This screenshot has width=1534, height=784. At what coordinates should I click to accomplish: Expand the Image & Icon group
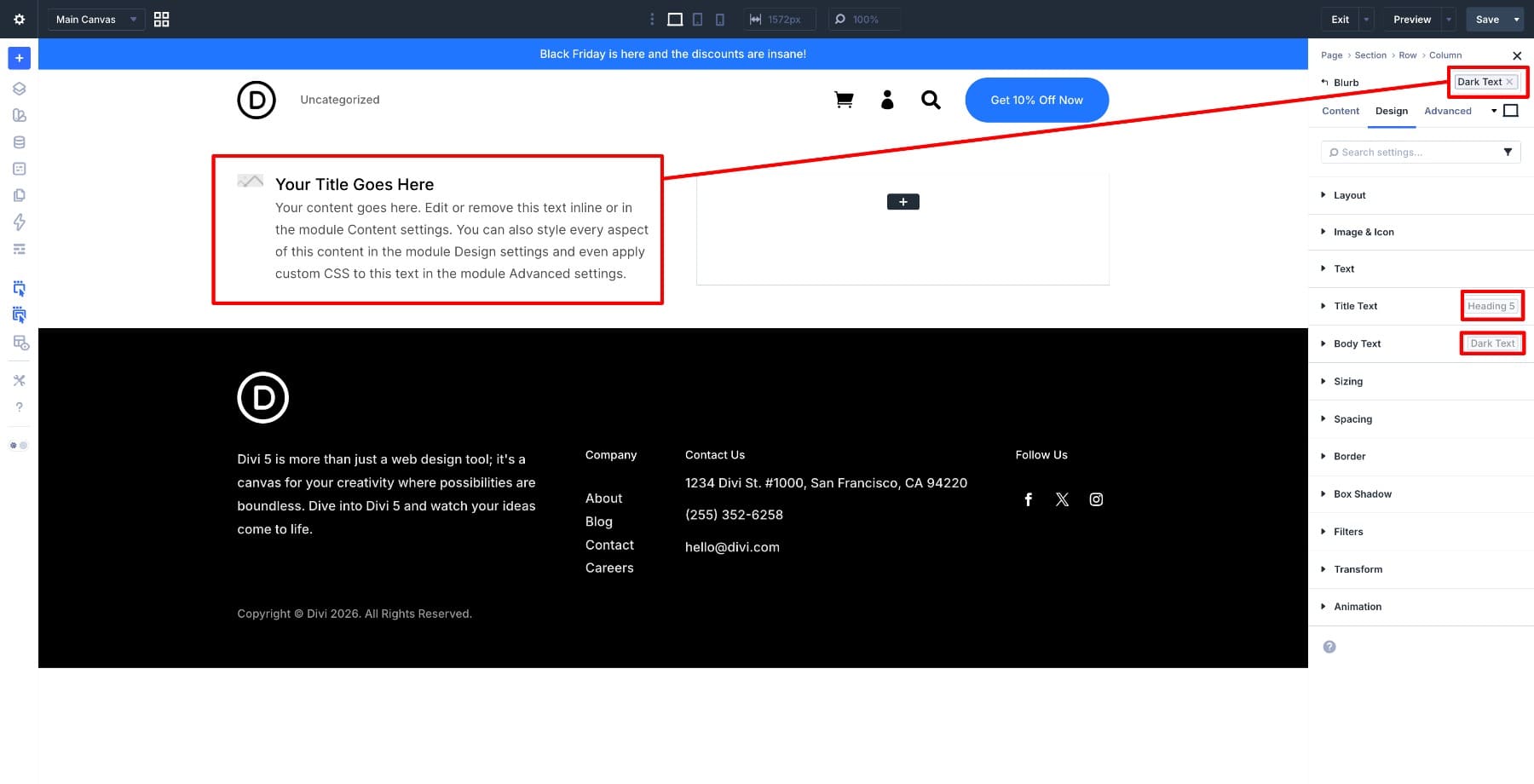coord(1421,232)
